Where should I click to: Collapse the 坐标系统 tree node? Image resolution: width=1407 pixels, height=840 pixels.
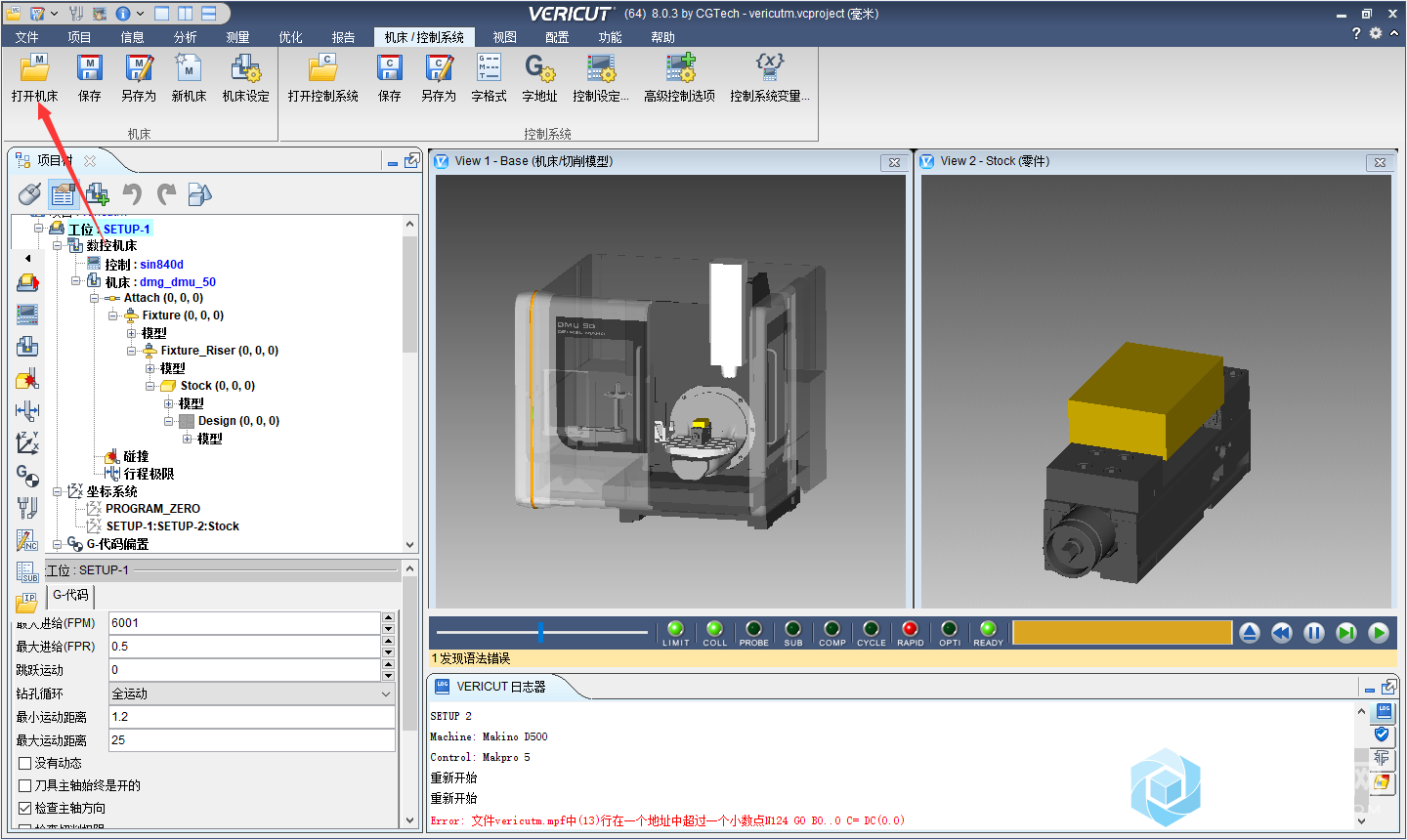click(x=57, y=491)
